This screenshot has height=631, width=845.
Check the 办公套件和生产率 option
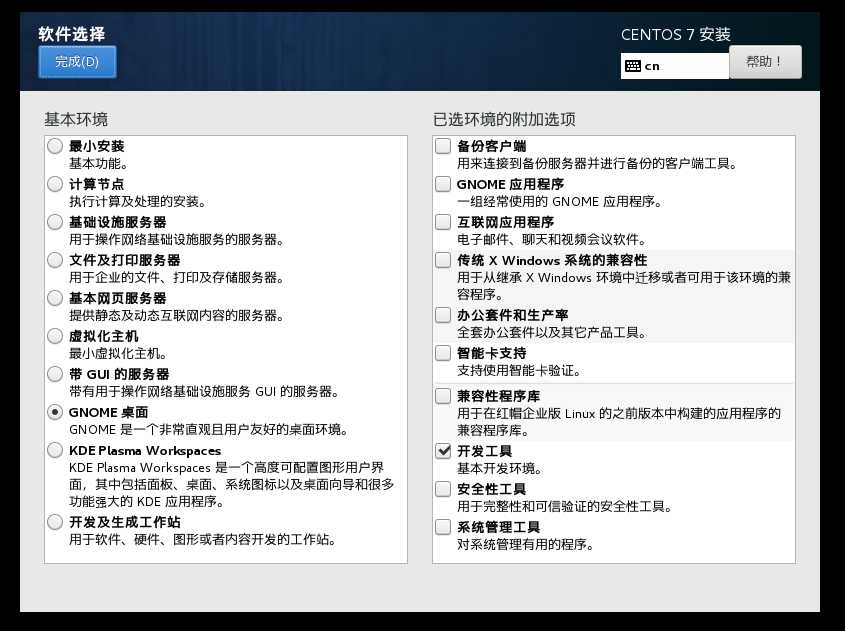[443, 315]
